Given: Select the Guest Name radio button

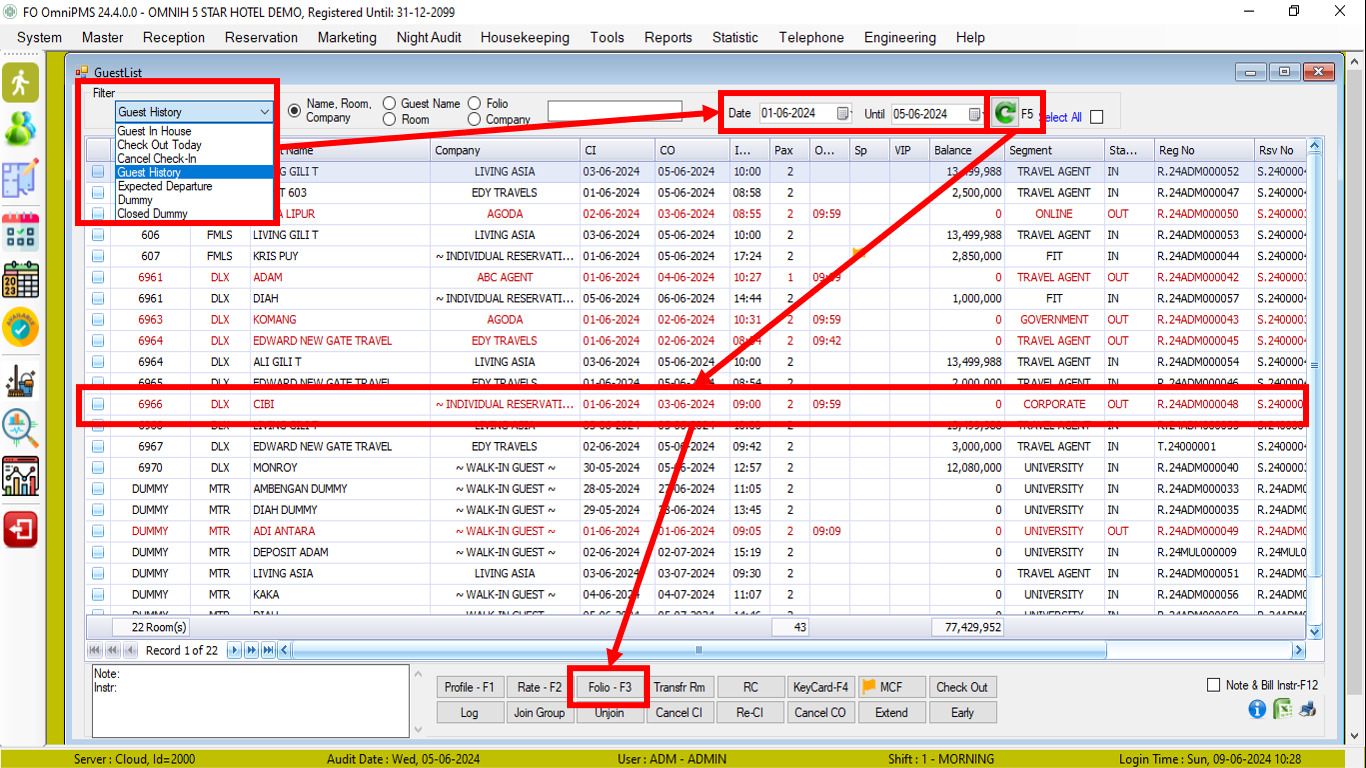Looking at the screenshot, I should pyautogui.click(x=390, y=103).
